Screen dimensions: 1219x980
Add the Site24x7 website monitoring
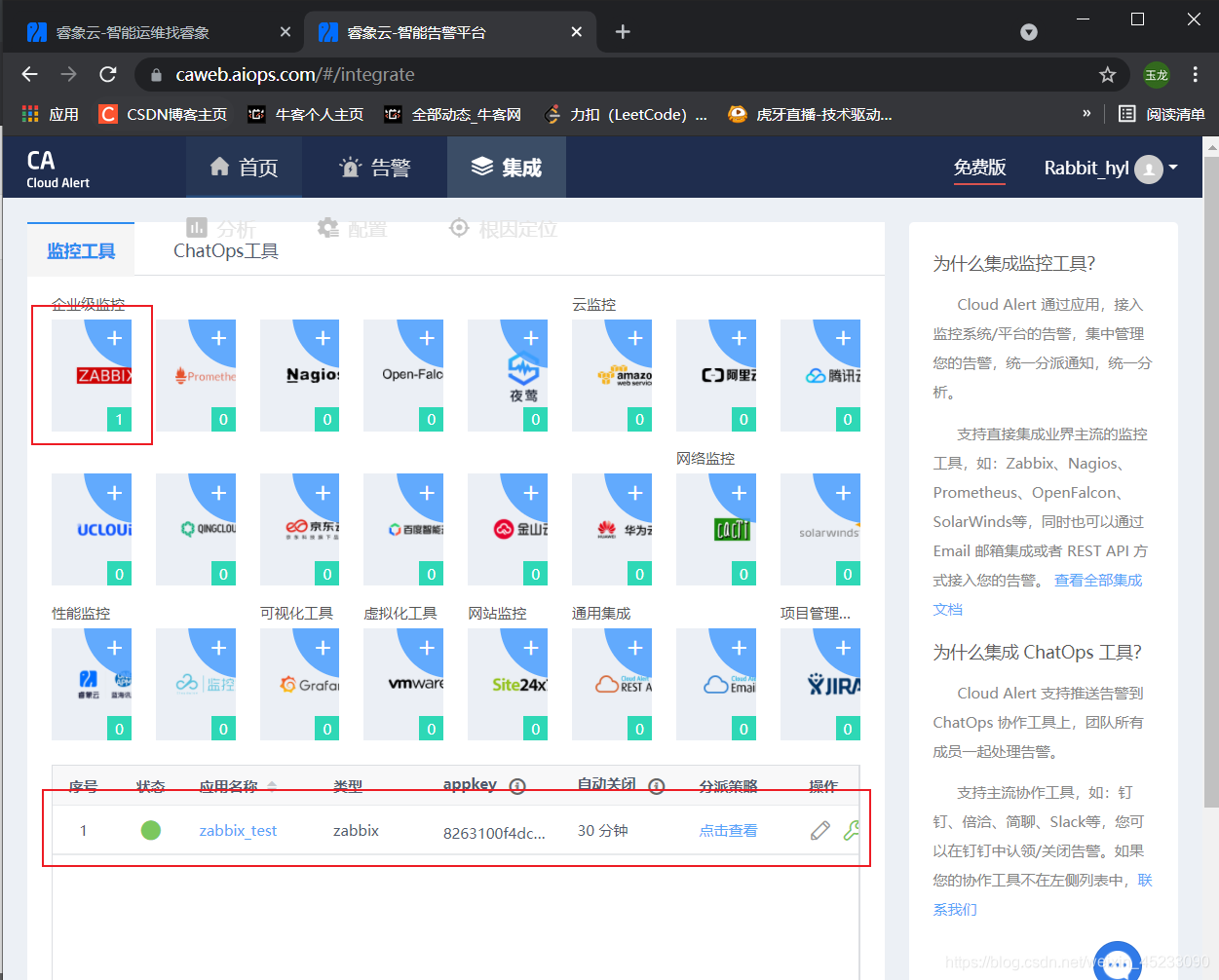tap(508, 684)
